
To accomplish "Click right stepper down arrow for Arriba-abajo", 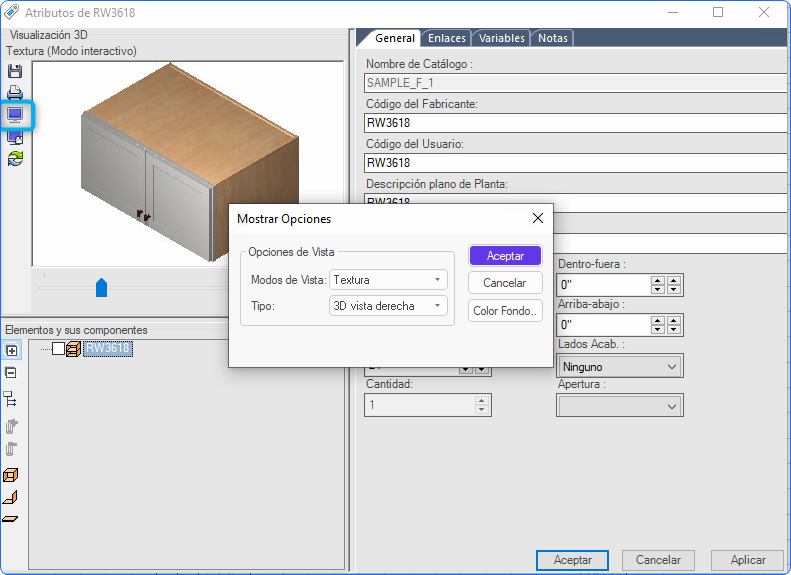I will [x=674, y=329].
